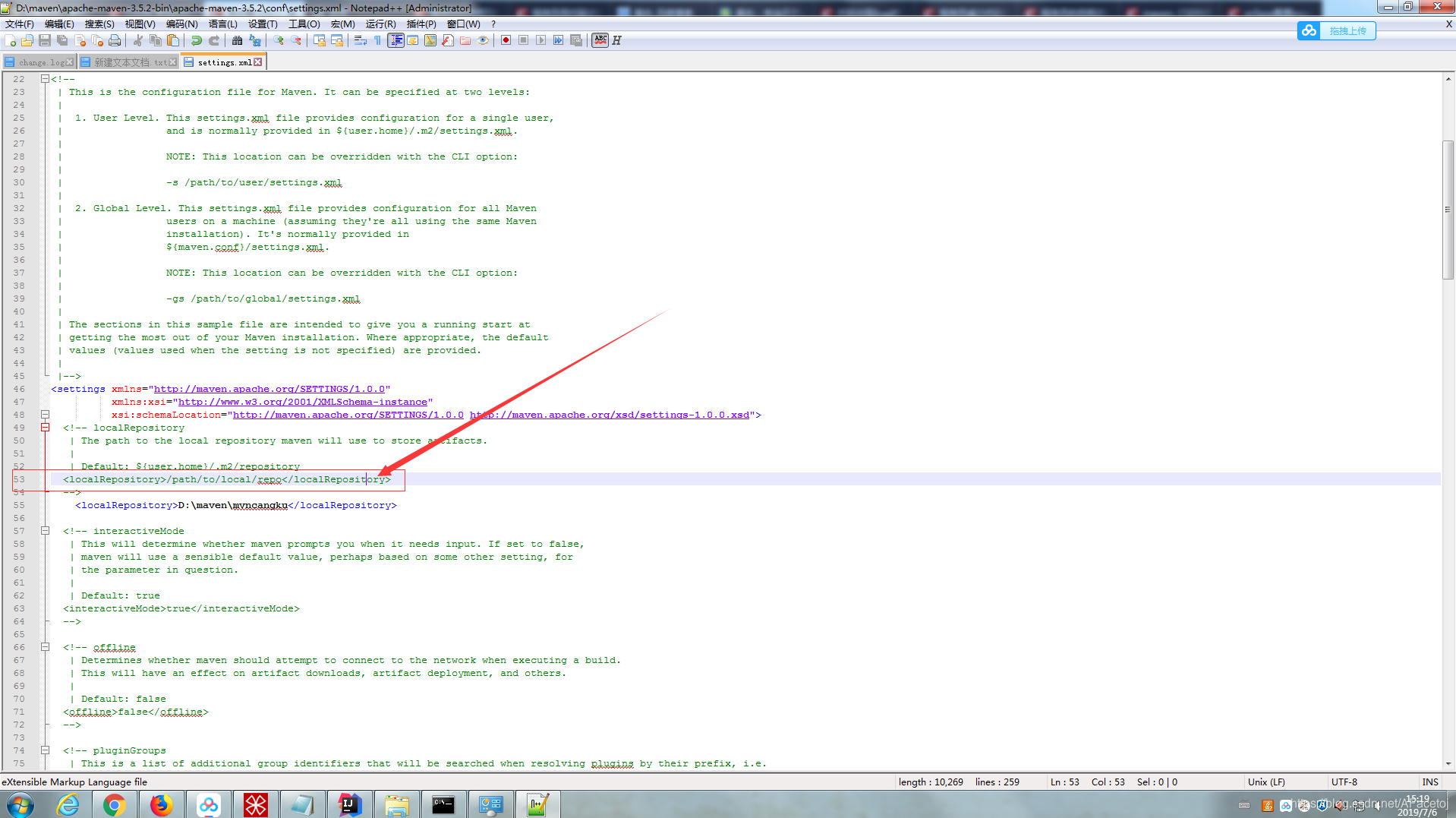Open the 搜索(S) menu
Image resolution: width=1456 pixels, height=818 pixels.
(x=99, y=24)
